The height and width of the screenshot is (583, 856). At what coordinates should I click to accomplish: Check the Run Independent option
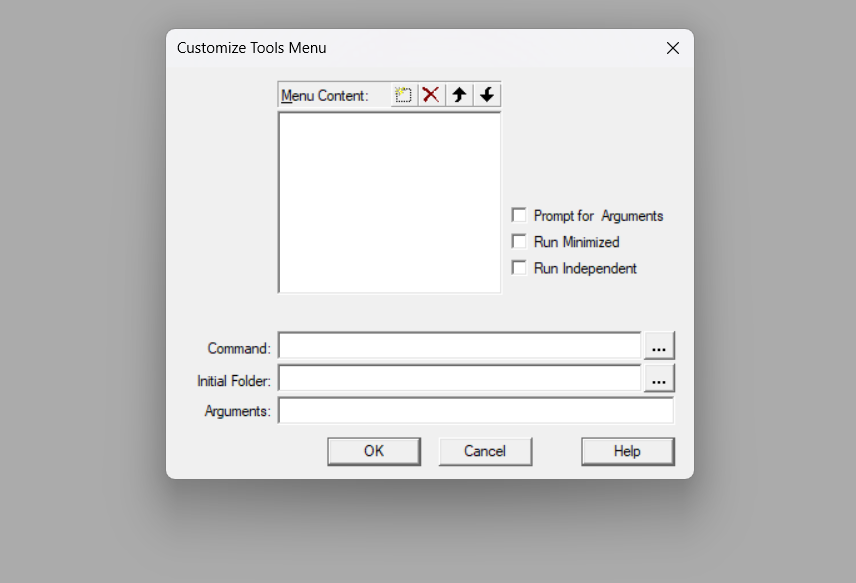click(x=519, y=268)
